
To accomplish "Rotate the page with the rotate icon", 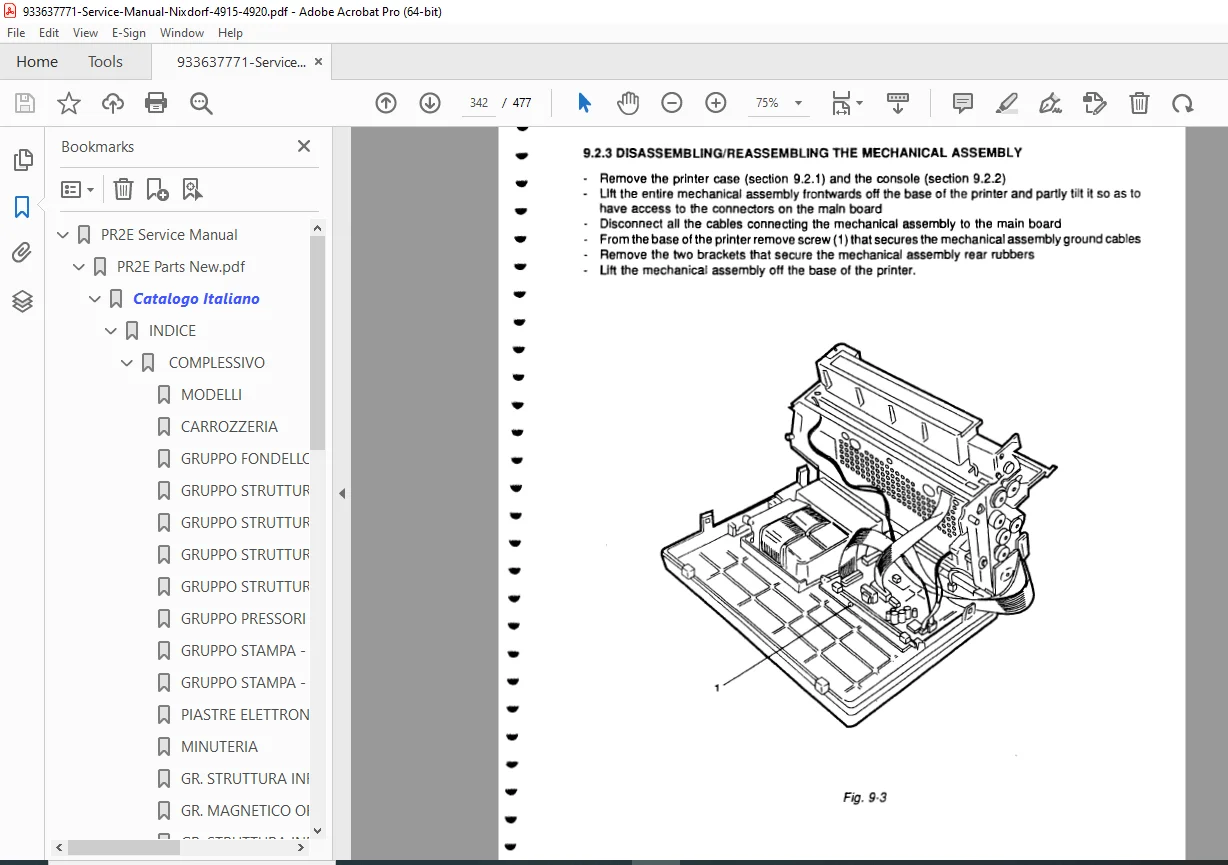I will [1183, 103].
